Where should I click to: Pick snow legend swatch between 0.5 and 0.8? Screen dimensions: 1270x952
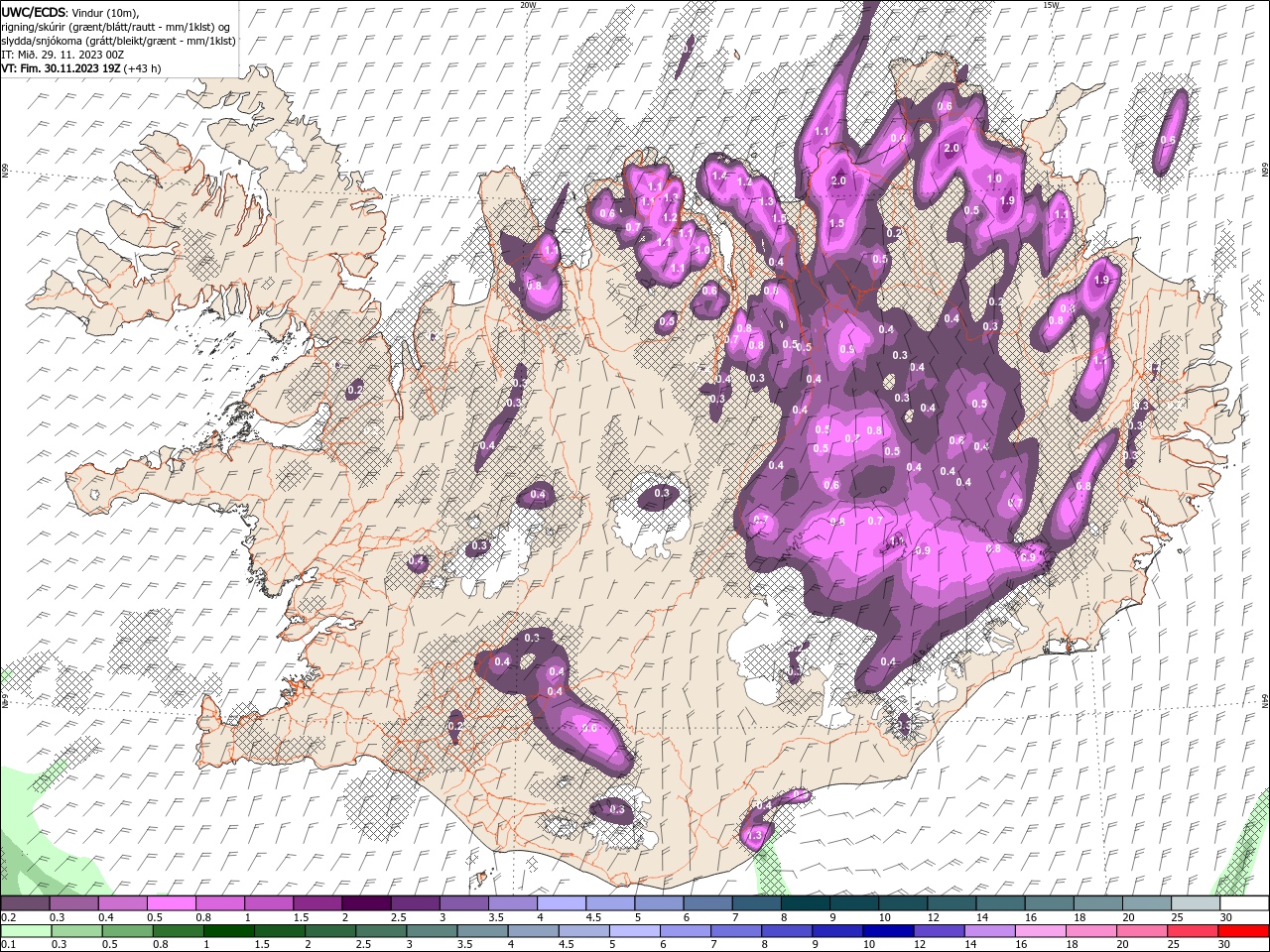pyautogui.click(x=171, y=902)
